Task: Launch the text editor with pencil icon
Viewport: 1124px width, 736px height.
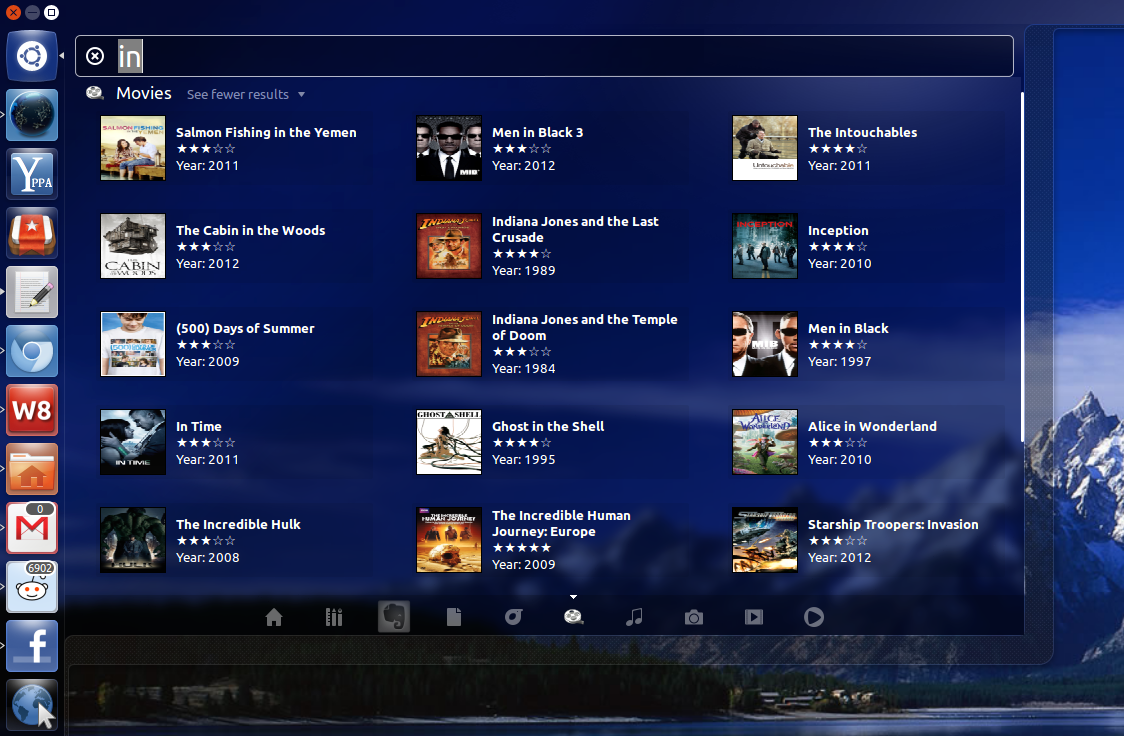Action: click(x=32, y=292)
